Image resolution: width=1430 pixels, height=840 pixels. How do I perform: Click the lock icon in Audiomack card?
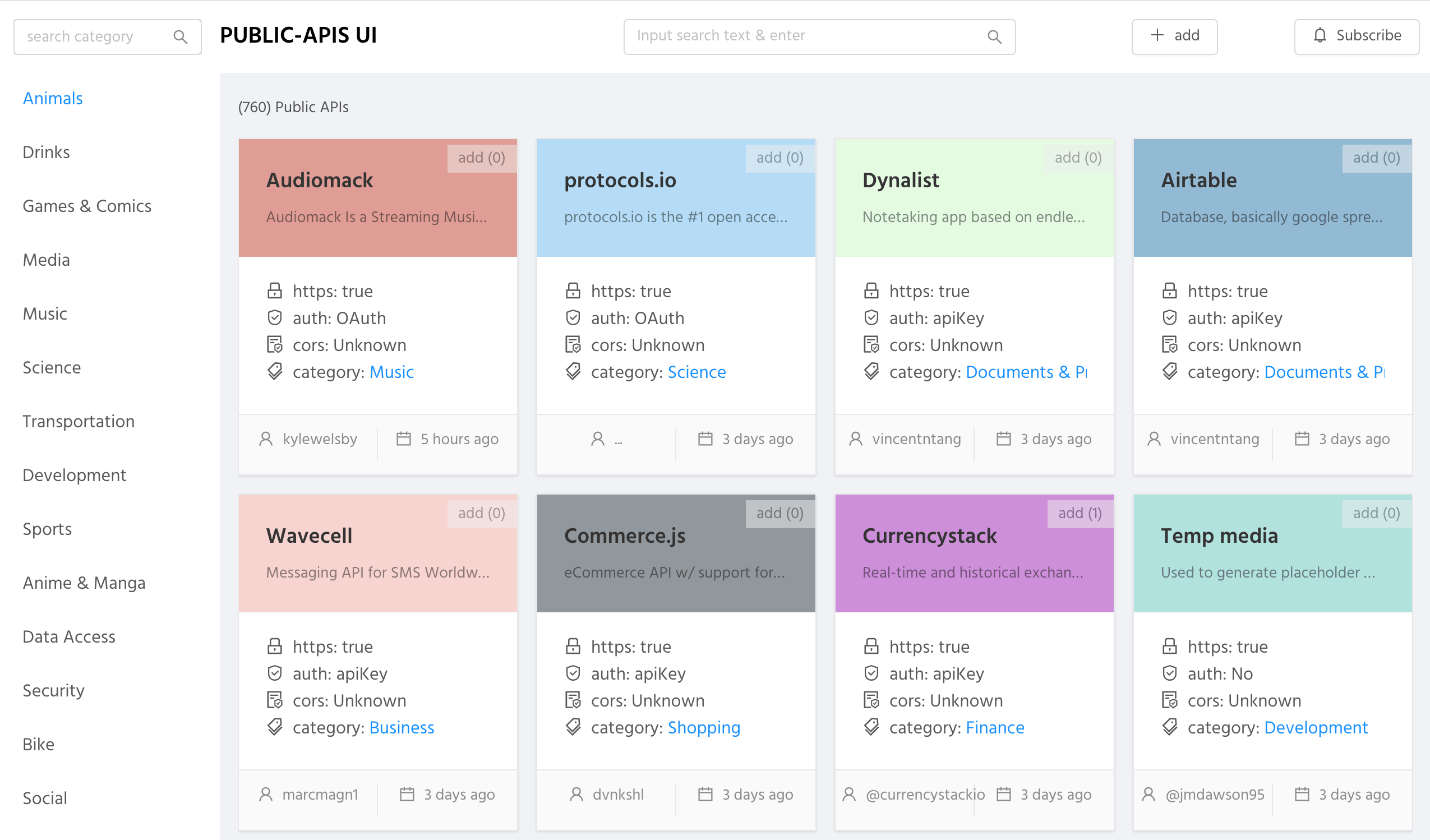275,291
